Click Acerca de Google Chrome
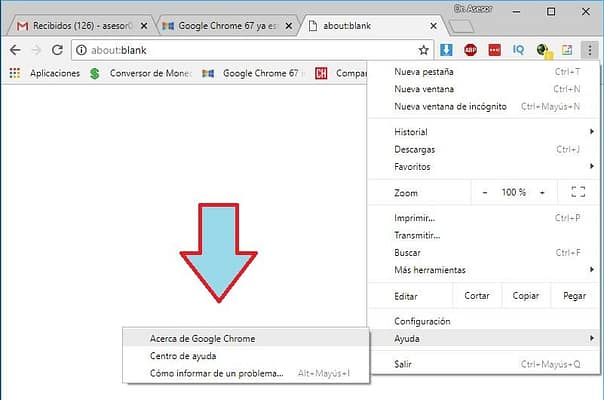 point(246,338)
